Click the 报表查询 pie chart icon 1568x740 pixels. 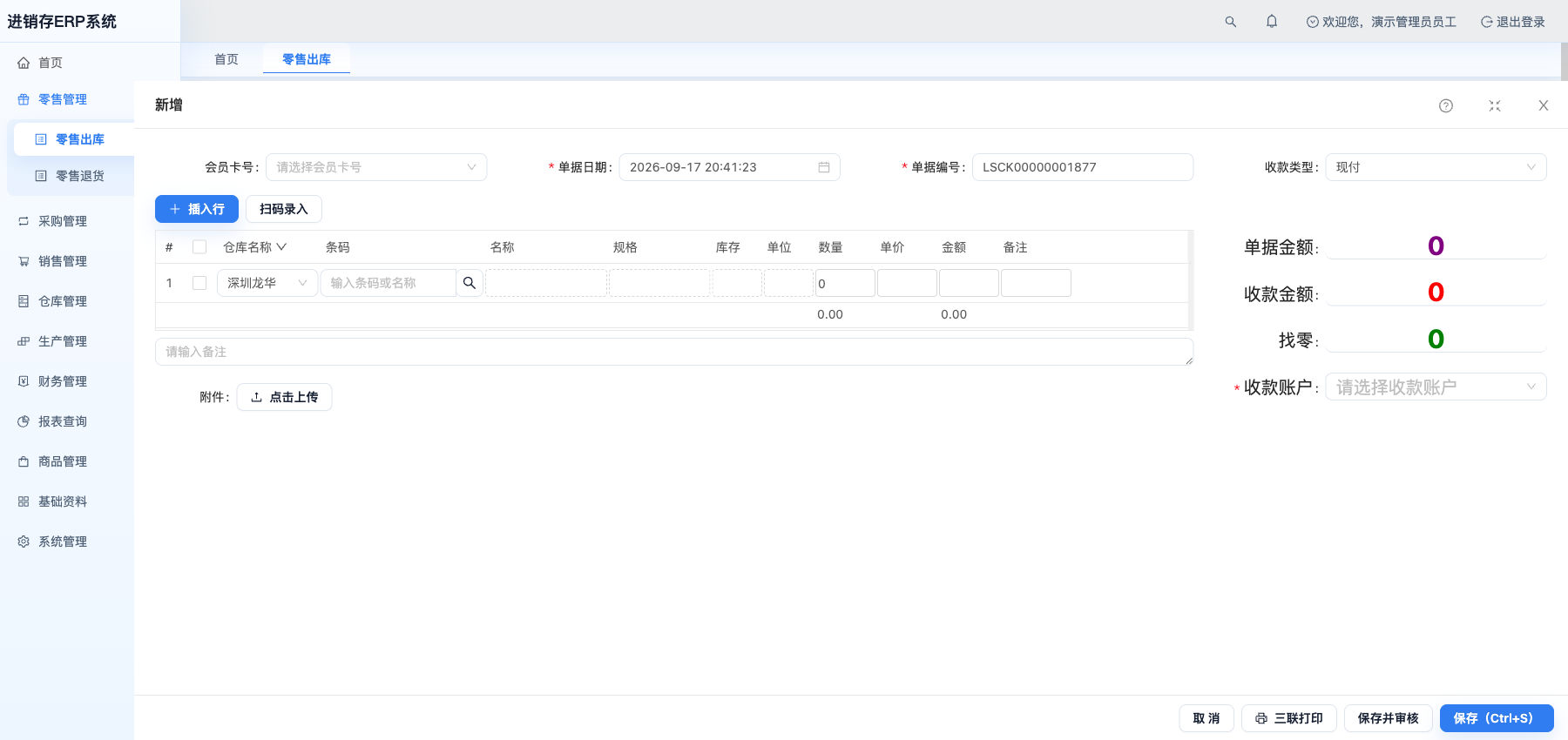(x=24, y=421)
